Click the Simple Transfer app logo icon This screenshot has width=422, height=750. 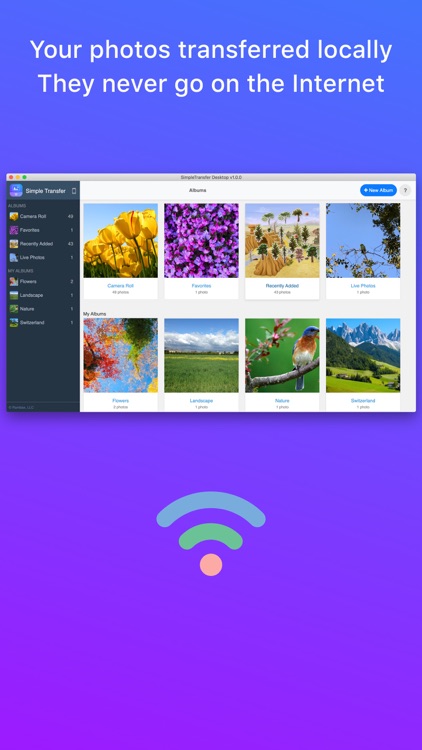click(x=16, y=190)
